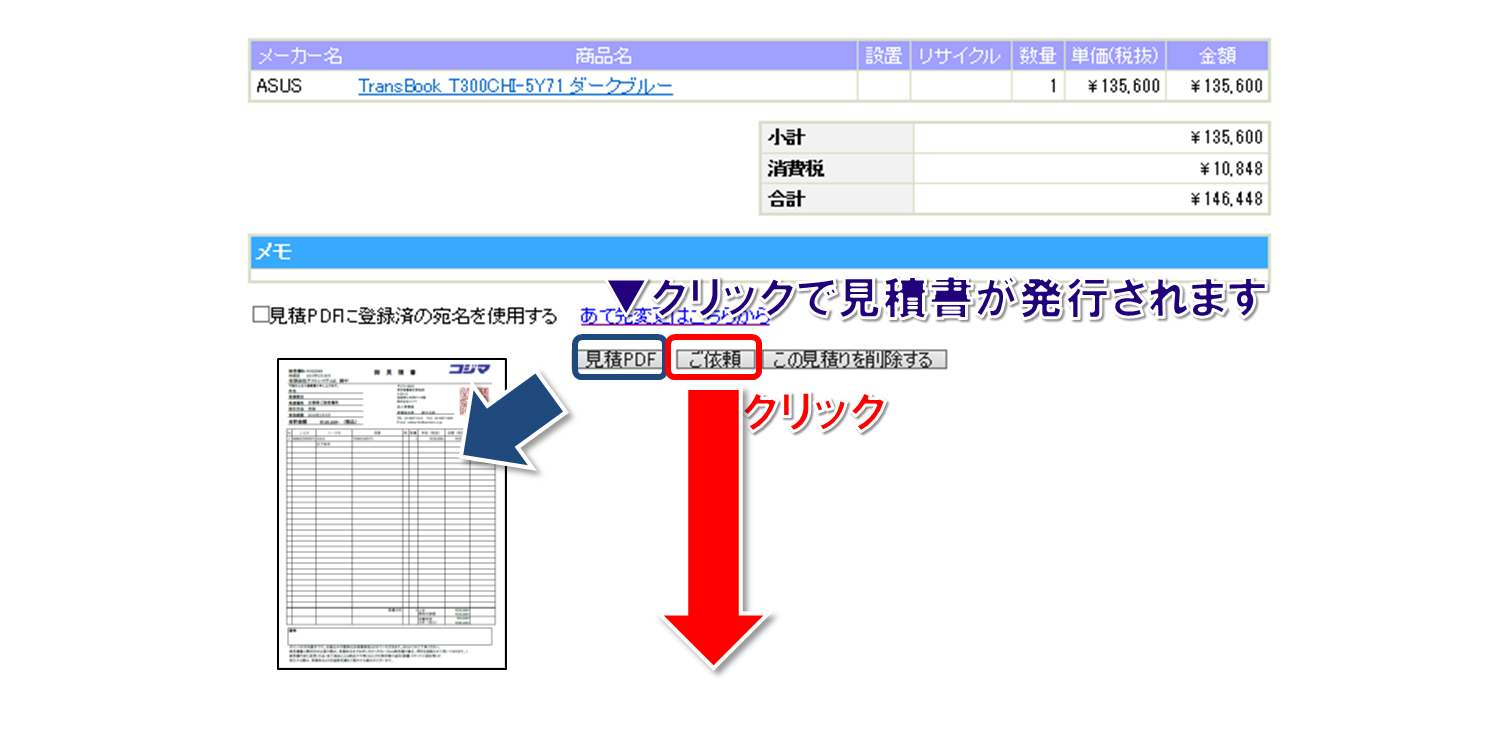Click the メモ section header
This screenshot has width=1501, height=732.
[759, 252]
